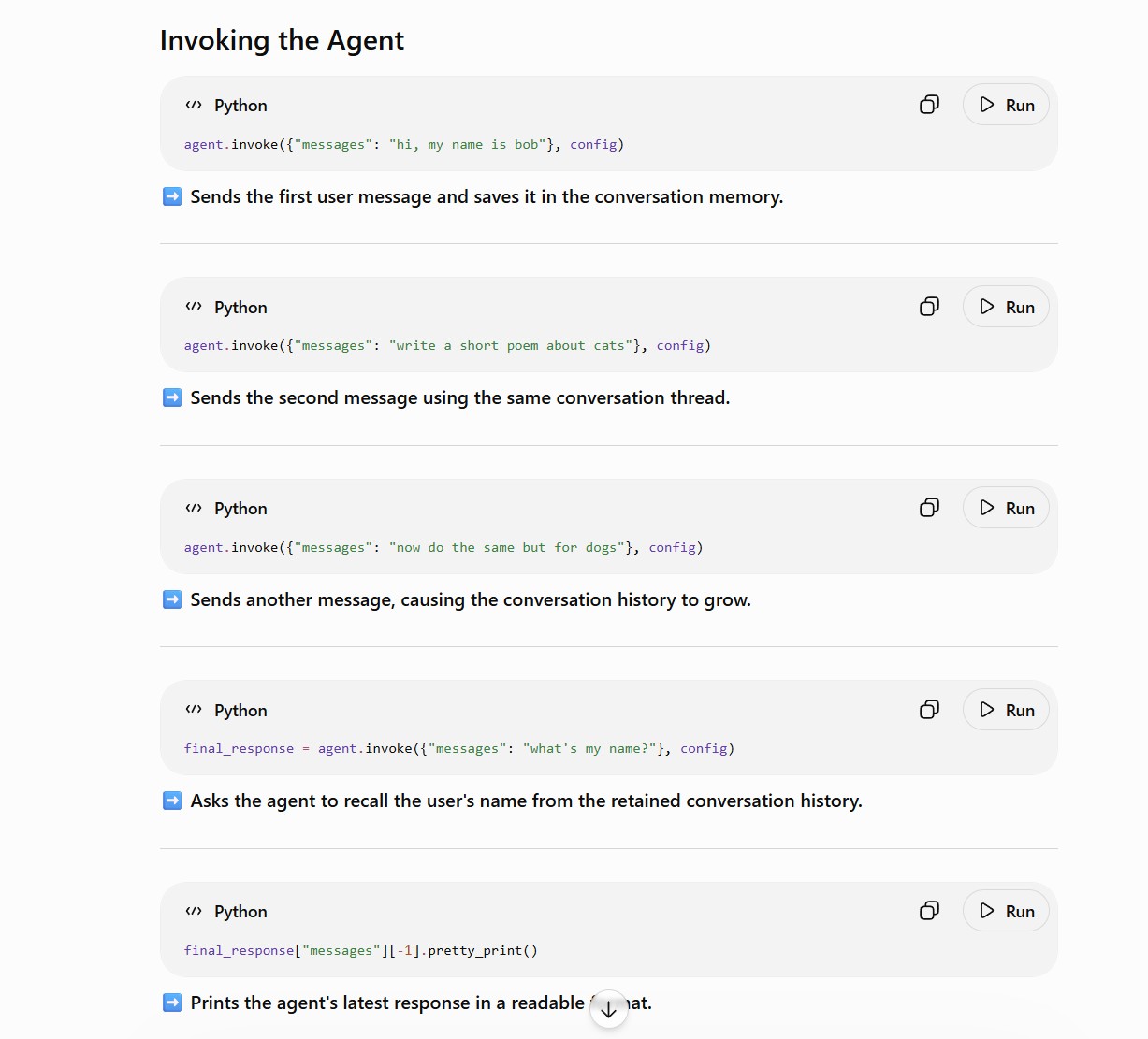Click the code icon in the dogs block
The height and width of the screenshot is (1039, 1148).
coord(194,509)
